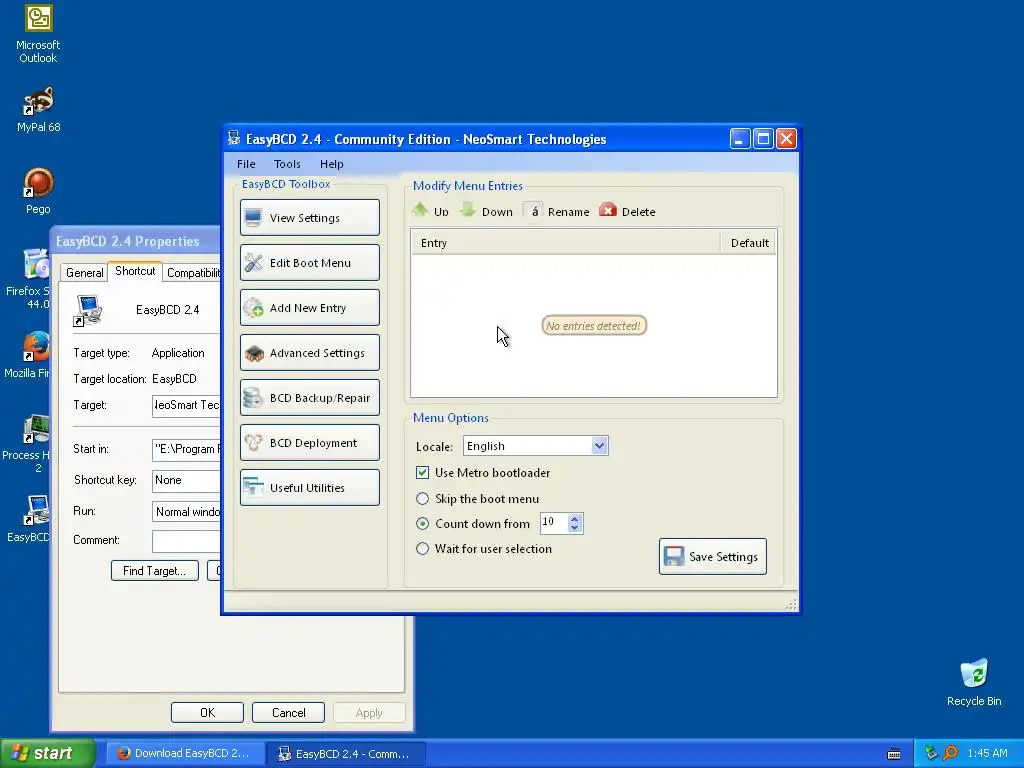Viewport: 1024px width, 768px height.
Task: Select the Mozilla Firefox desktop icon
Action: pyautogui.click(x=27, y=355)
